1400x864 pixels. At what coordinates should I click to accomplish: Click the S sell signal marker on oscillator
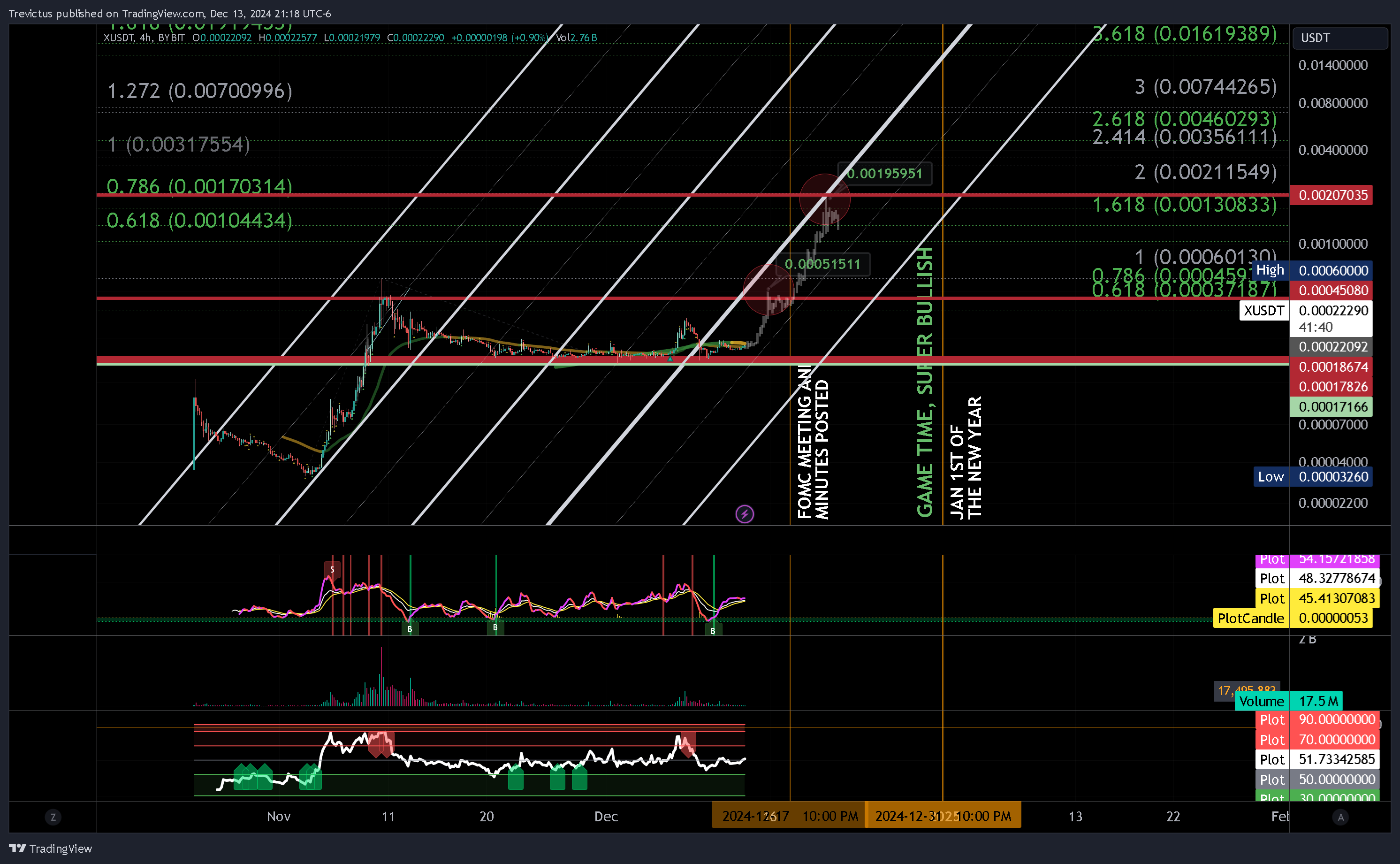tap(332, 569)
